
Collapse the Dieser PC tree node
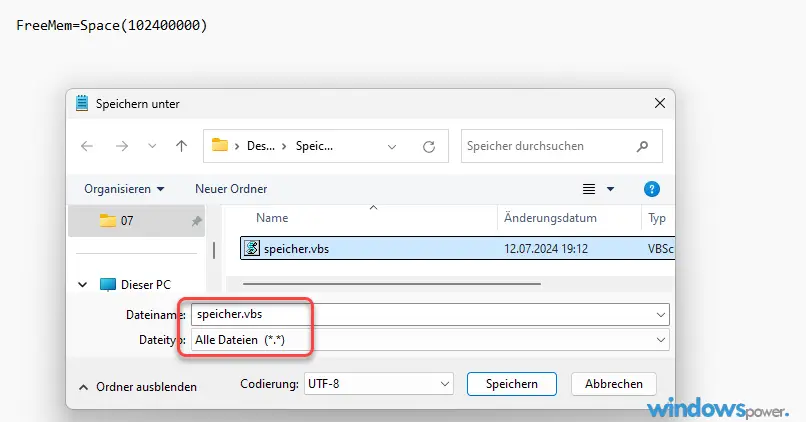click(x=82, y=284)
